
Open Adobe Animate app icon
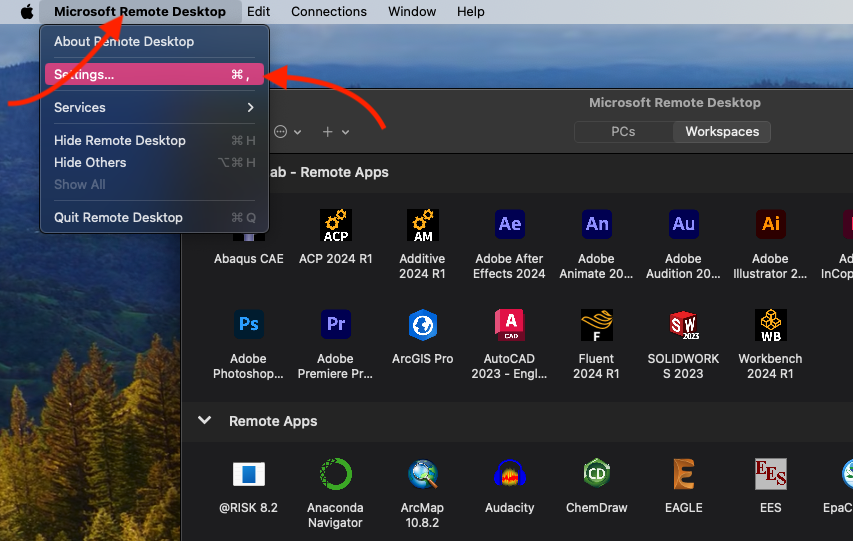[x=597, y=224]
